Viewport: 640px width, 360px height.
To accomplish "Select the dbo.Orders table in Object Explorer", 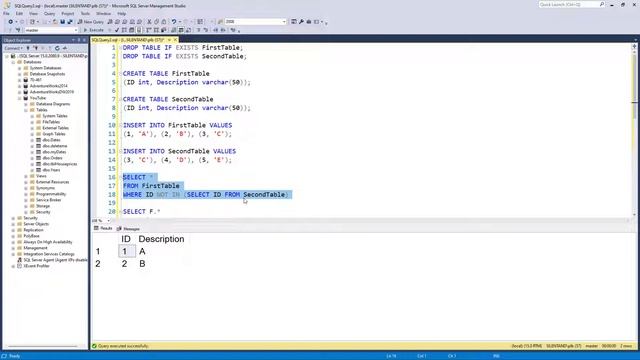I will point(52,158).
